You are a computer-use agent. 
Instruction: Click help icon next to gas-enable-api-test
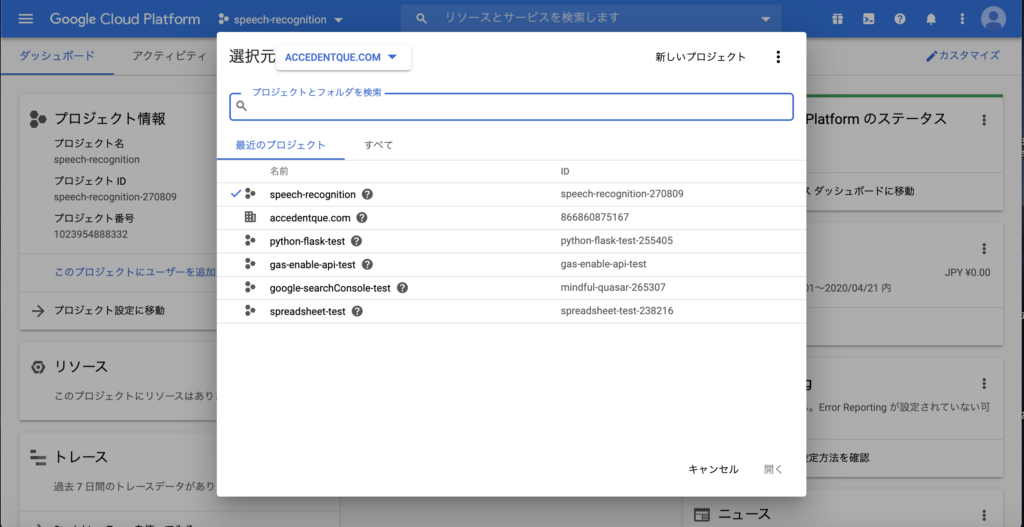click(367, 264)
